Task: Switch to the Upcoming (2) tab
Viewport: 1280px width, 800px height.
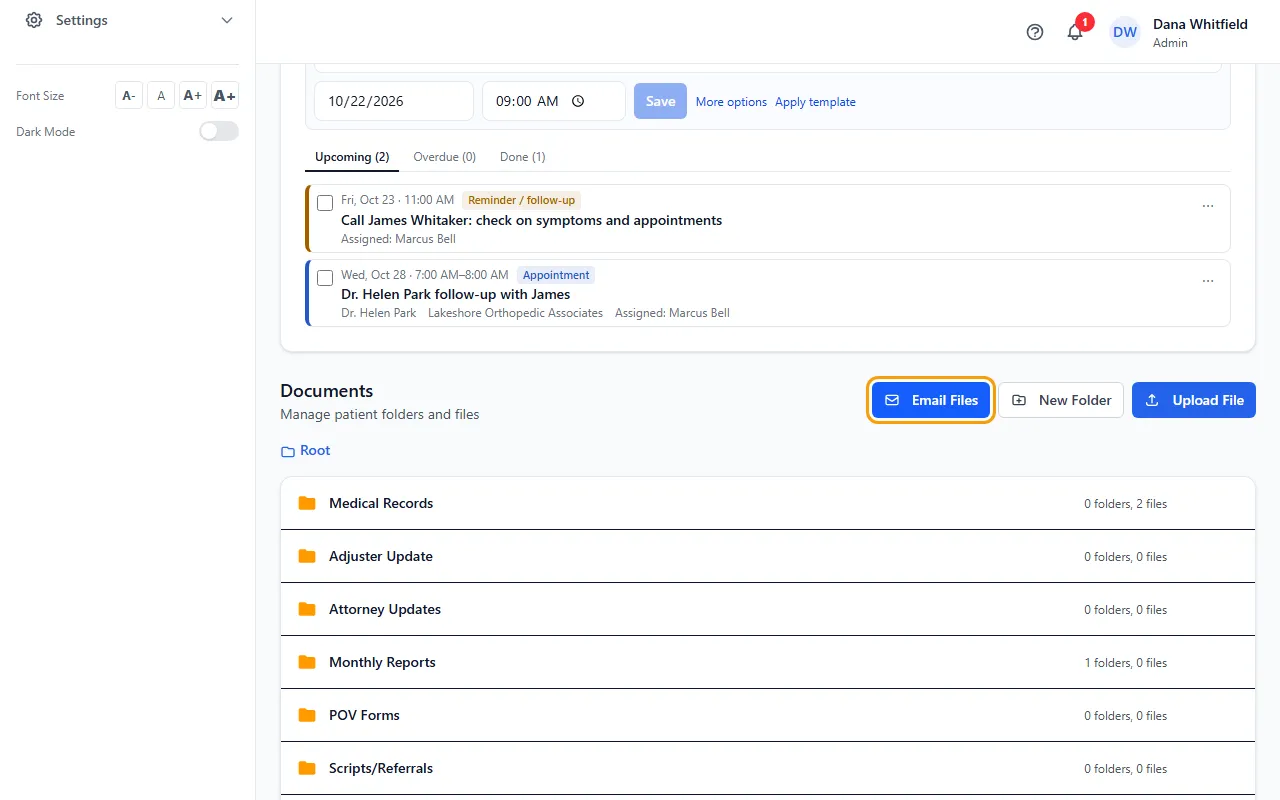Action: [x=352, y=157]
